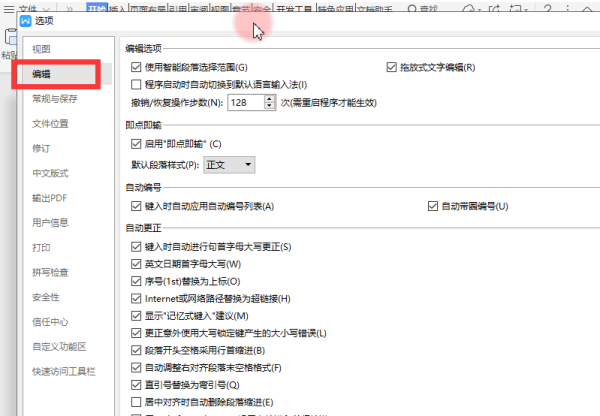The image size is (600, 416).
Task: Open the hamburger menu beside 文件
Action: pyautogui.click(x=8, y=9)
